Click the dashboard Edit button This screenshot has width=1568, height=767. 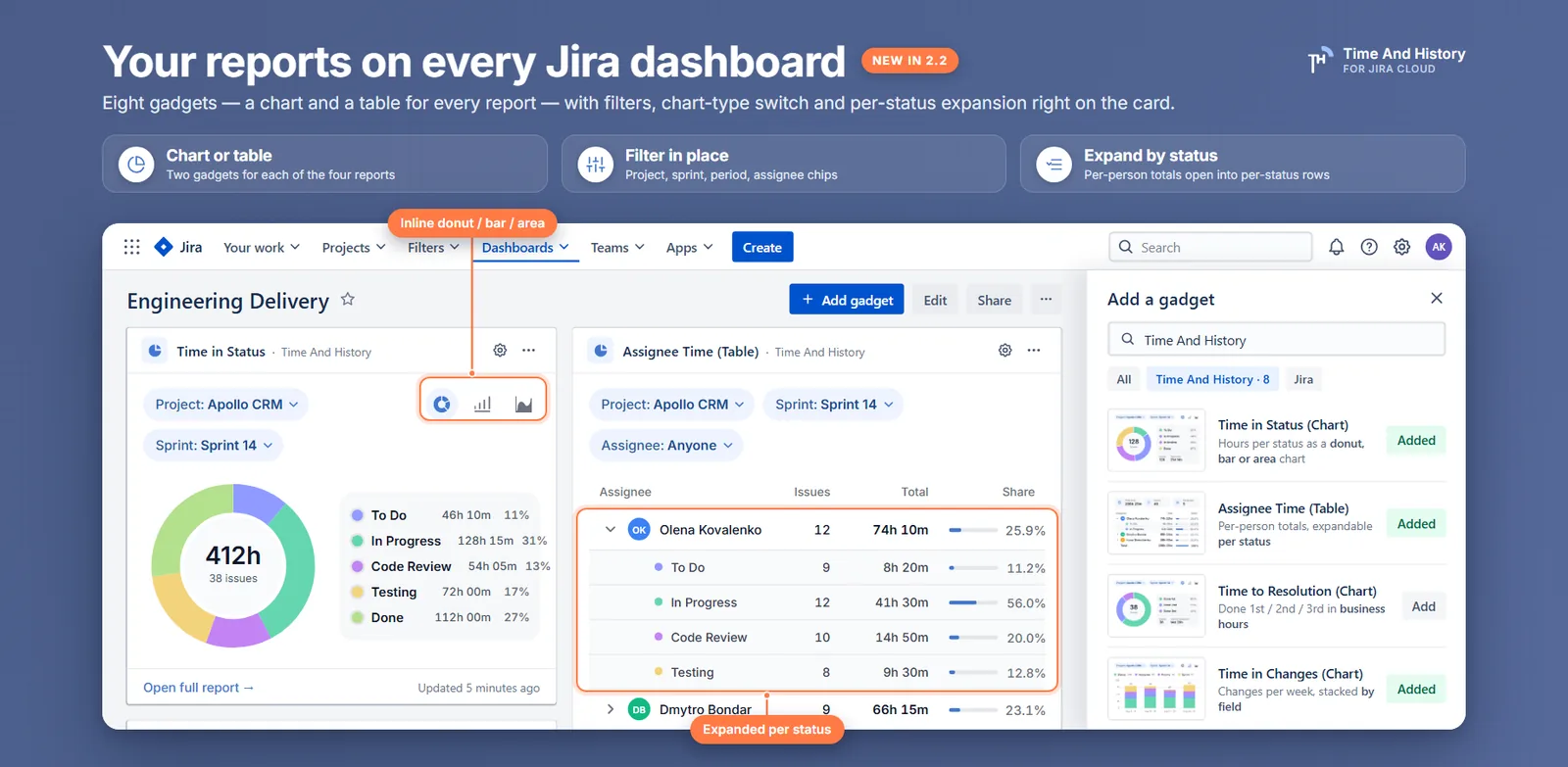[x=935, y=300]
